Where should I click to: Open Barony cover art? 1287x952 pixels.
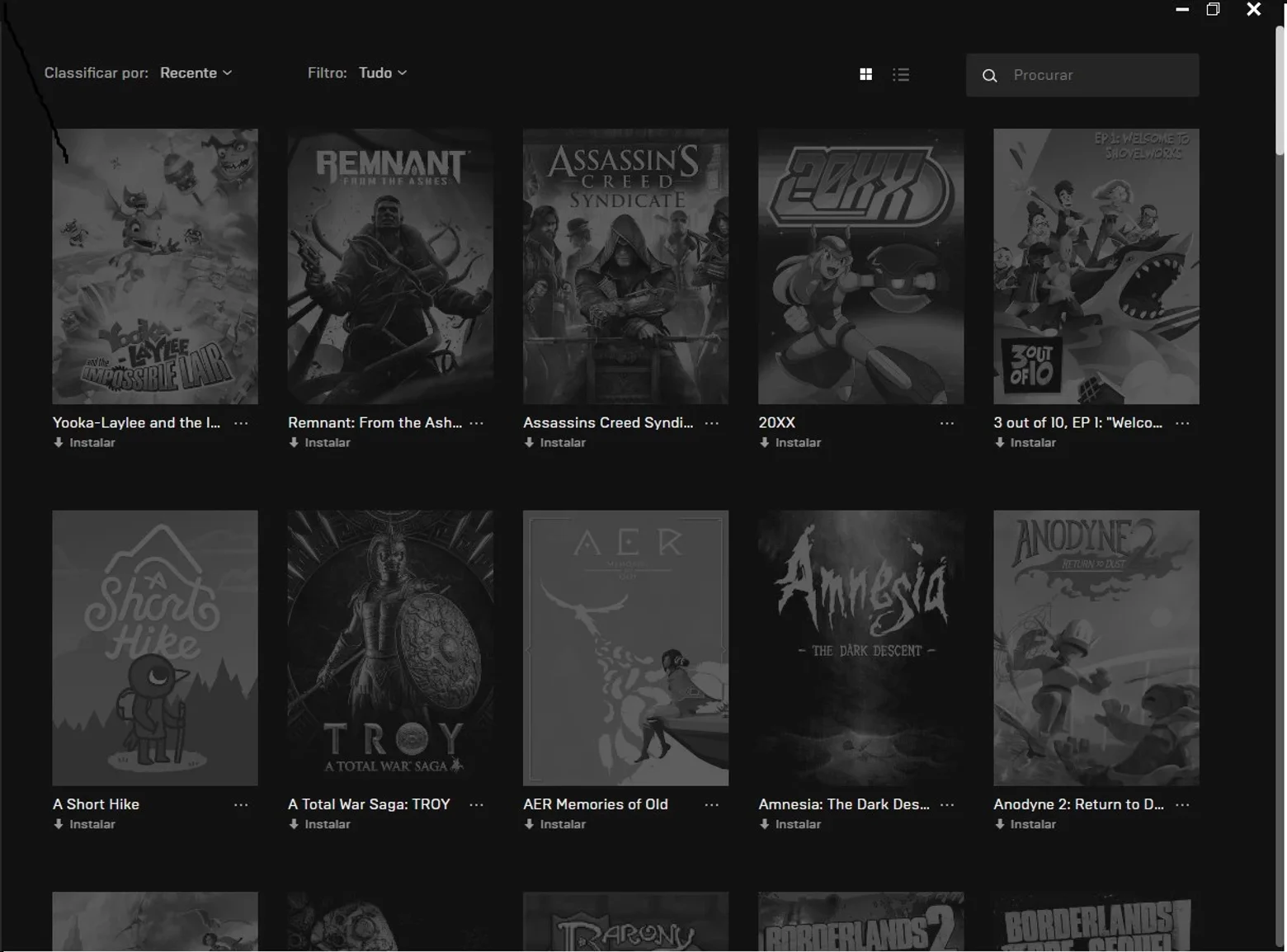(x=625, y=921)
